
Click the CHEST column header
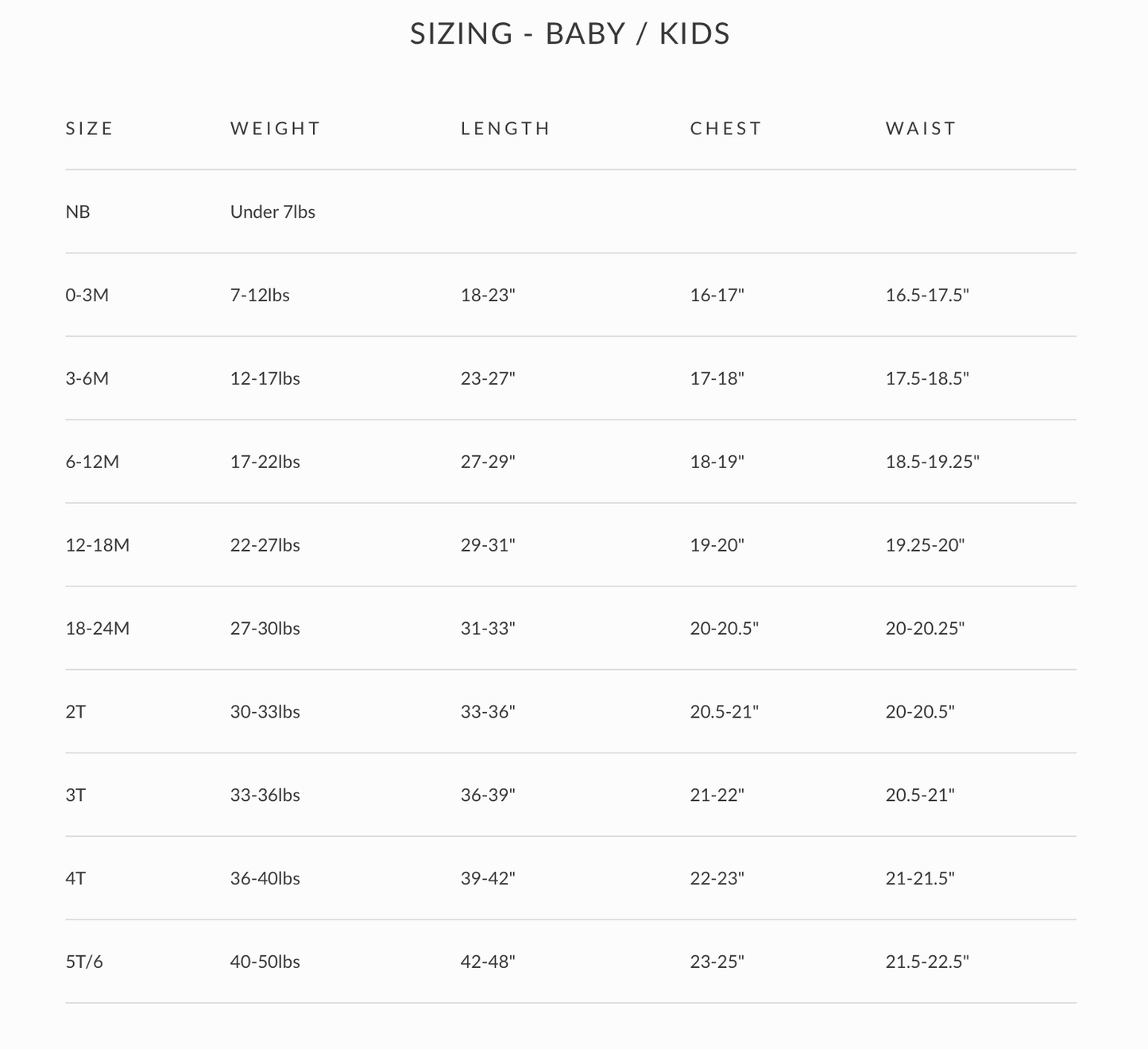725,129
